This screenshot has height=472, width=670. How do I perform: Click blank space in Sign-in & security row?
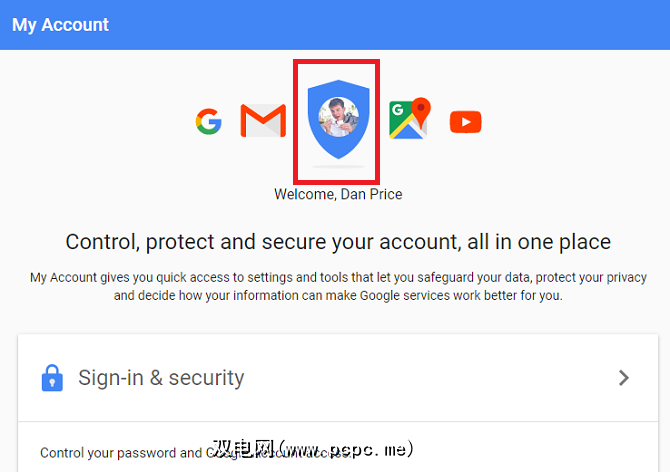pos(430,378)
